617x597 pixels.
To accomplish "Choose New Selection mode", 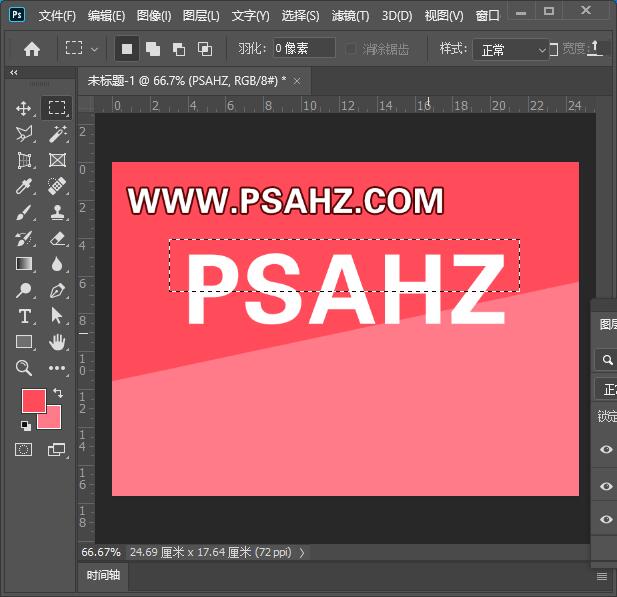I will click(127, 49).
